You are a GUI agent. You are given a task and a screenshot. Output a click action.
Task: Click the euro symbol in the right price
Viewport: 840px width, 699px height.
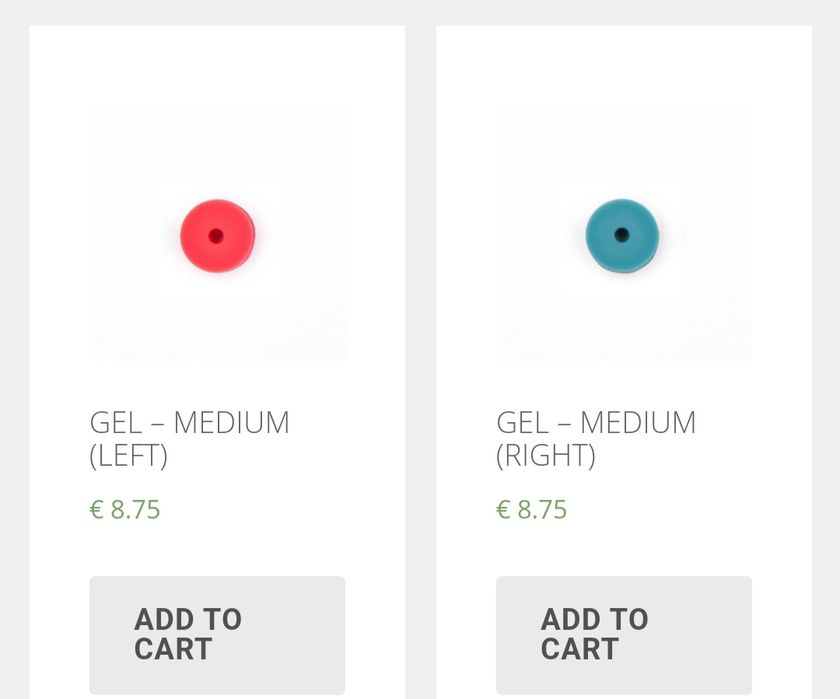tap(503, 510)
